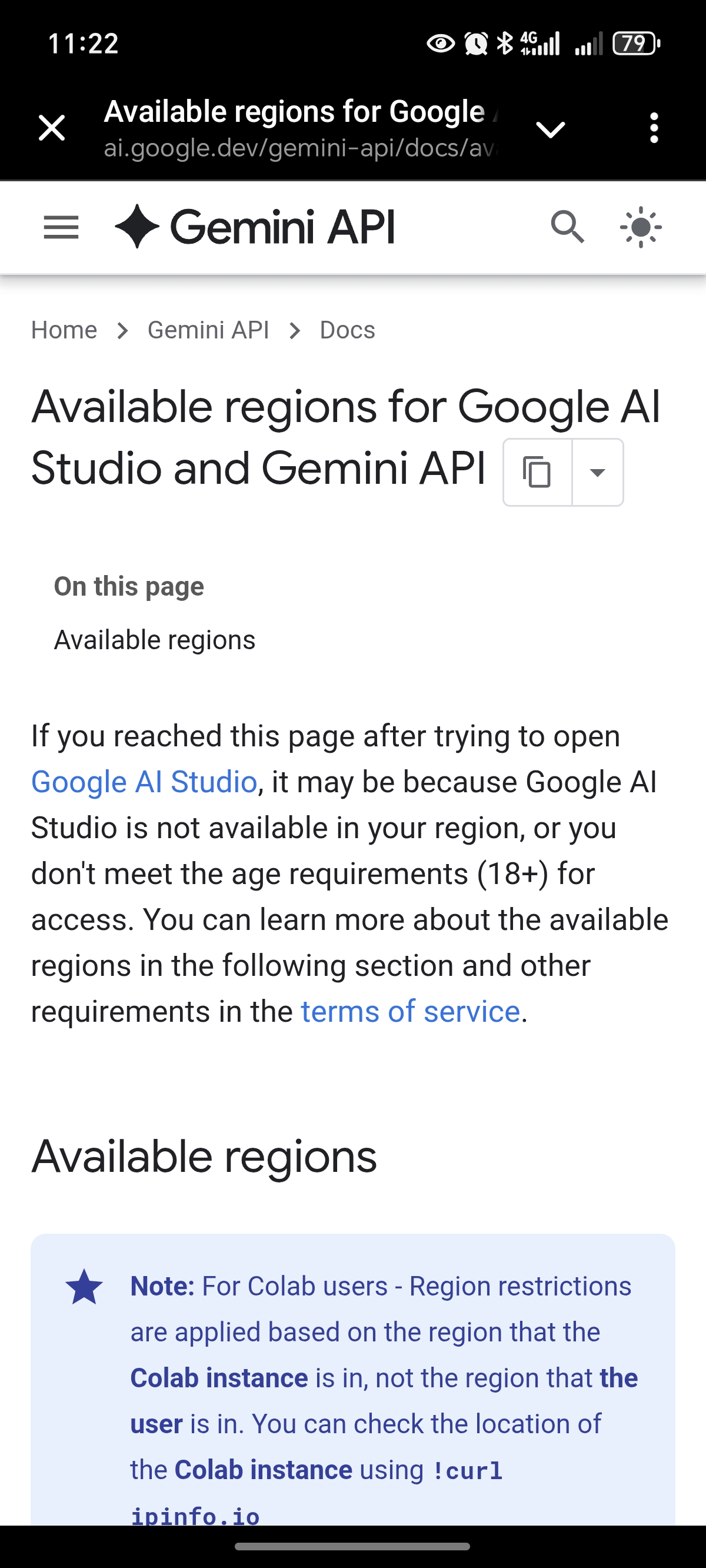Expand the tab chevron next to page title
706x1568 pixels.
(x=550, y=129)
